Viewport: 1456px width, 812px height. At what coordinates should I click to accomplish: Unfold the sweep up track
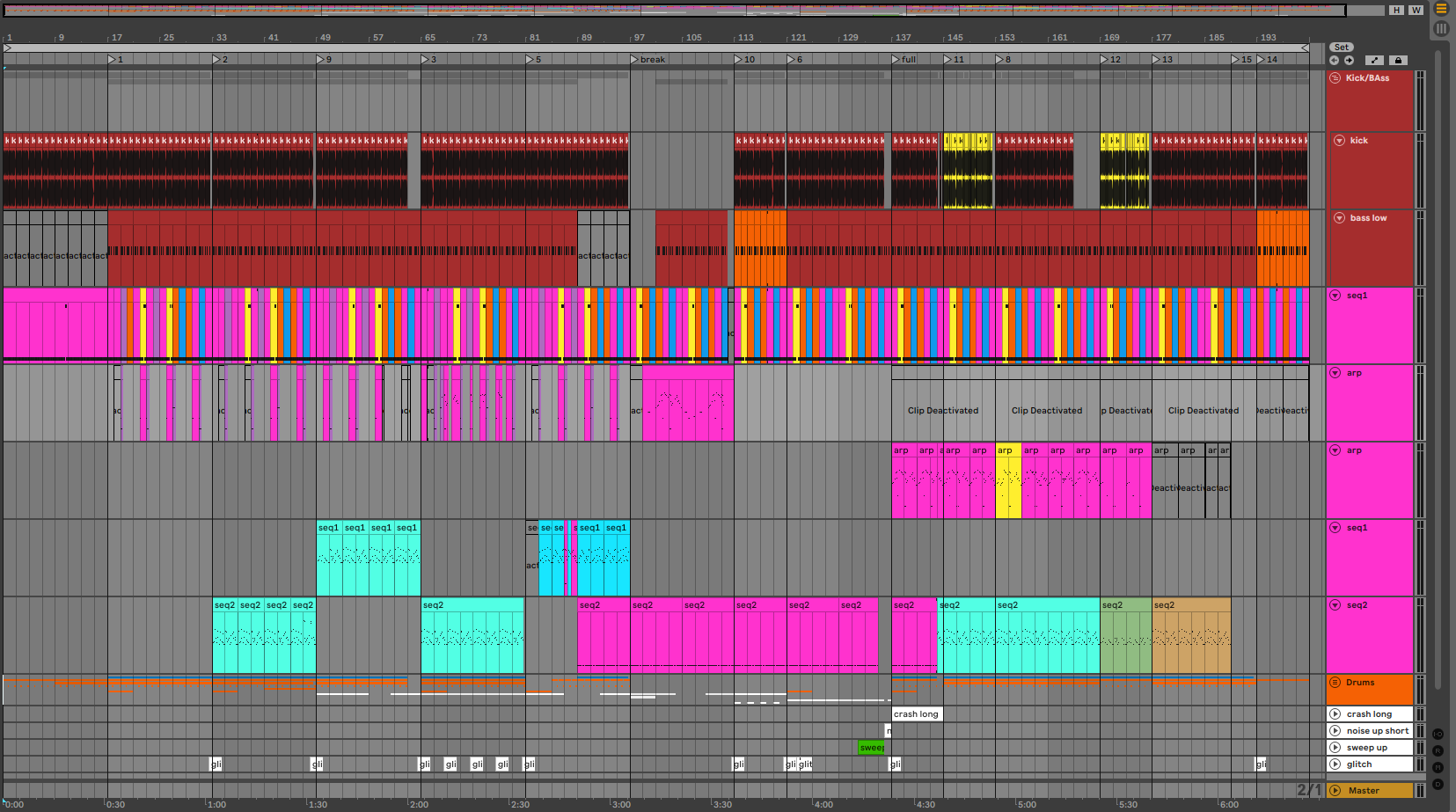(x=1335, y=748)
